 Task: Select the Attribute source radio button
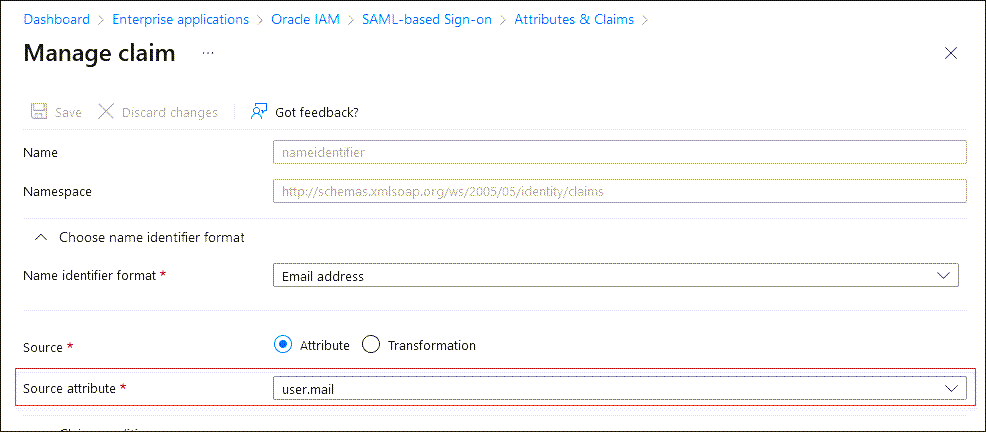tap(283, 345)
